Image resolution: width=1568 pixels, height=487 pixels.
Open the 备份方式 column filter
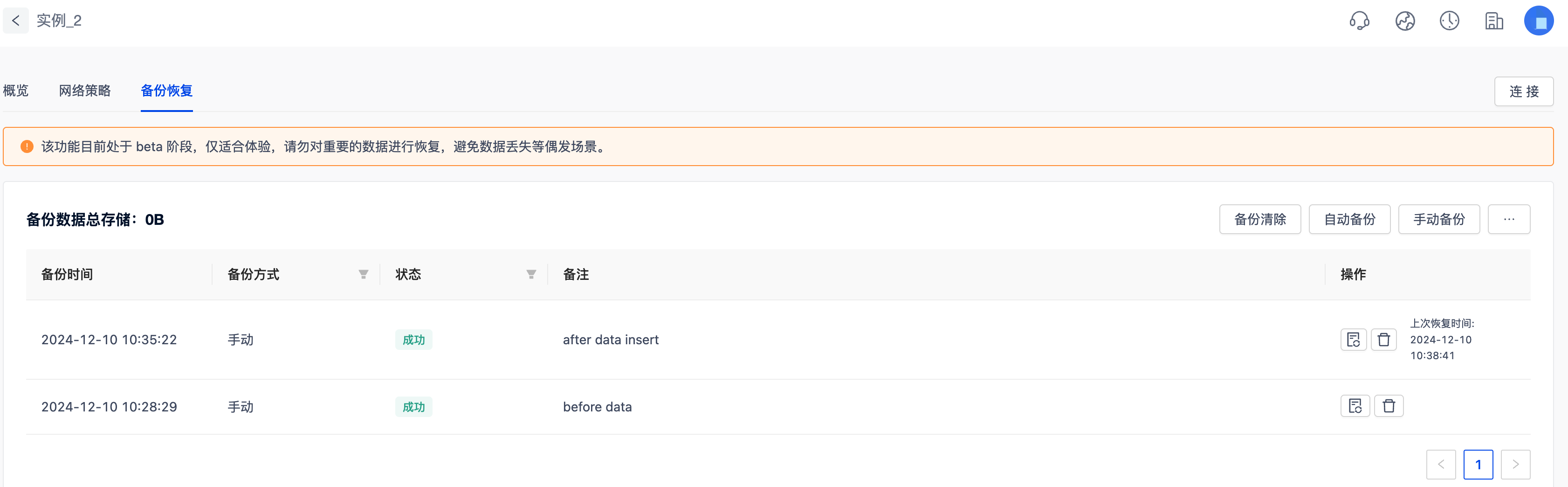click(x=363, y=274)
